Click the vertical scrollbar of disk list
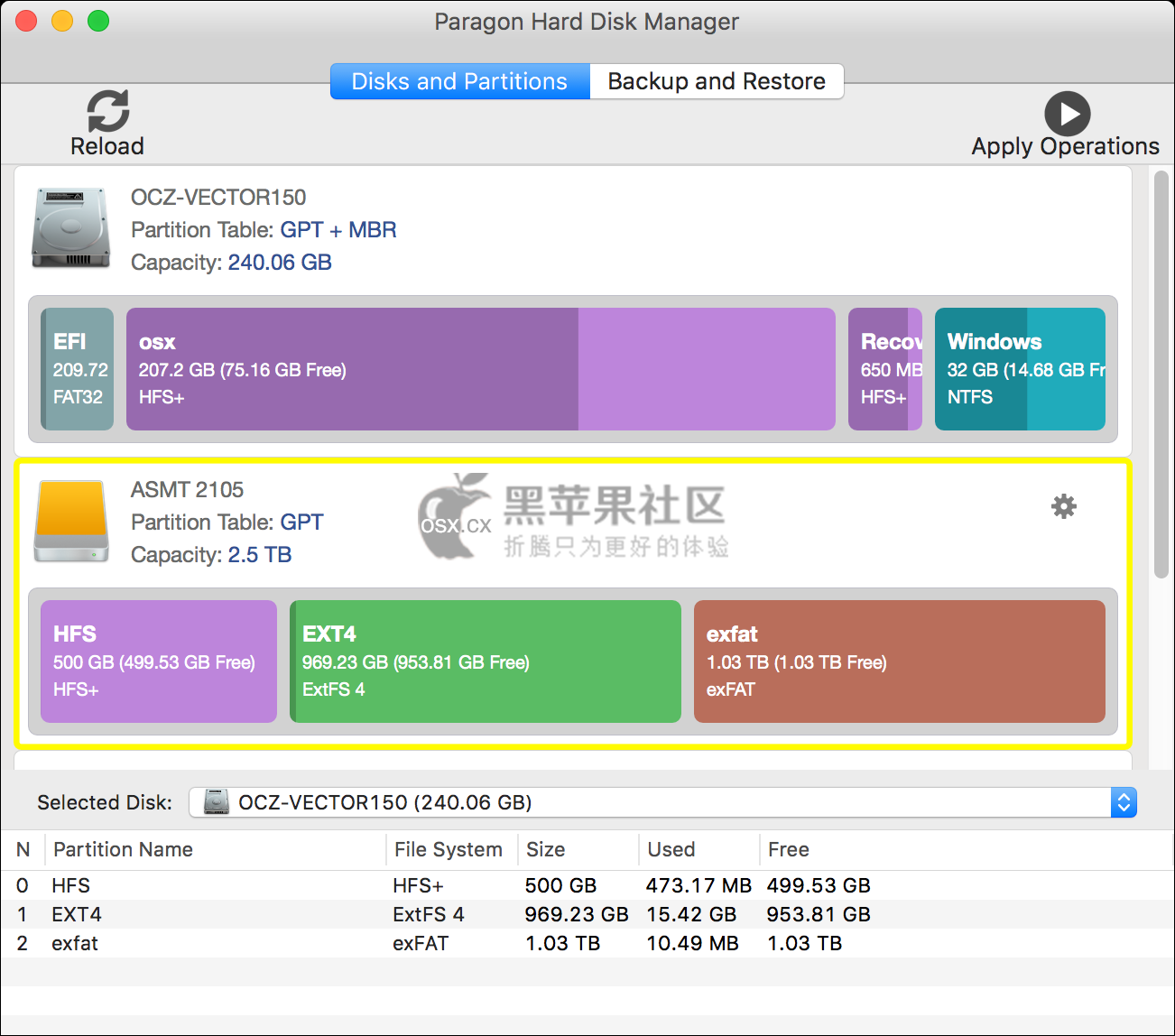This screenshot has width=1175, height=1036. click(x=1161, y=375)
